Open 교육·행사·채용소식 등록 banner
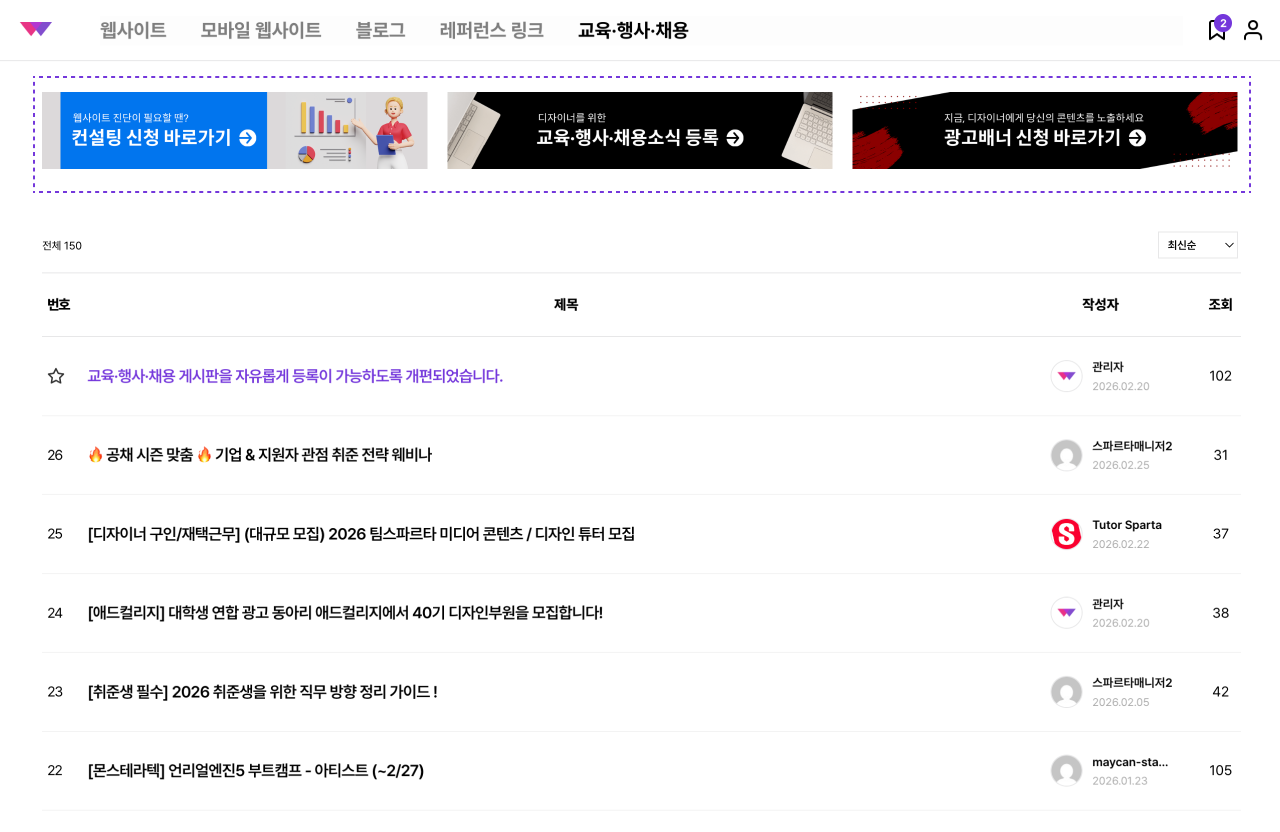The height and width of the screenshot is (832, 1280). click(x=639, y=131)
